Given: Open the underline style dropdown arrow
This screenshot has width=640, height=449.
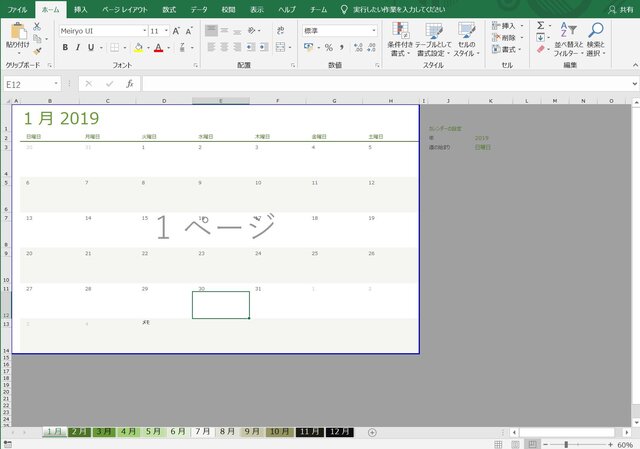Looking at the screenshot, I should pos(101,48).
